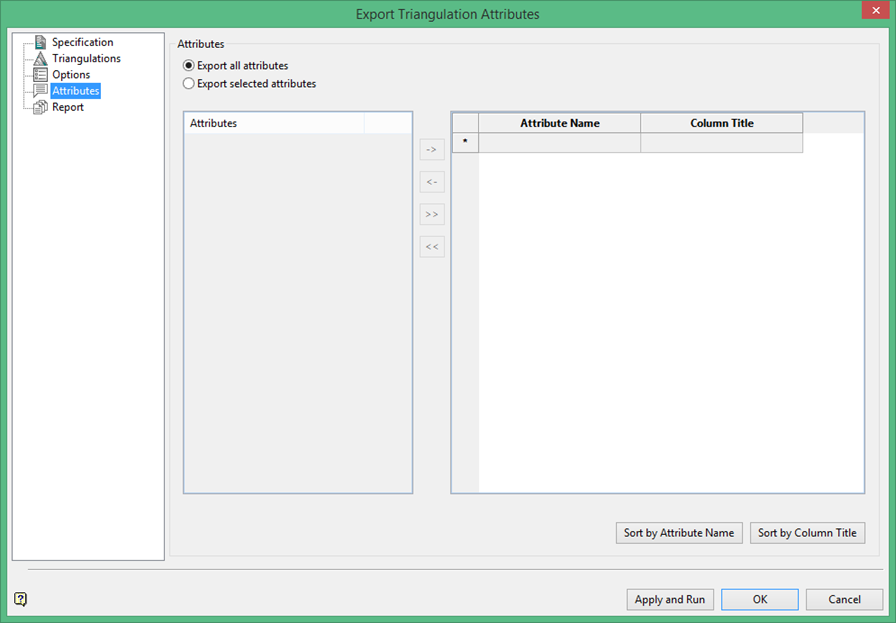896x623 pixels.
Task: Click the move right '->' button
Action: (x=432, y=150)
